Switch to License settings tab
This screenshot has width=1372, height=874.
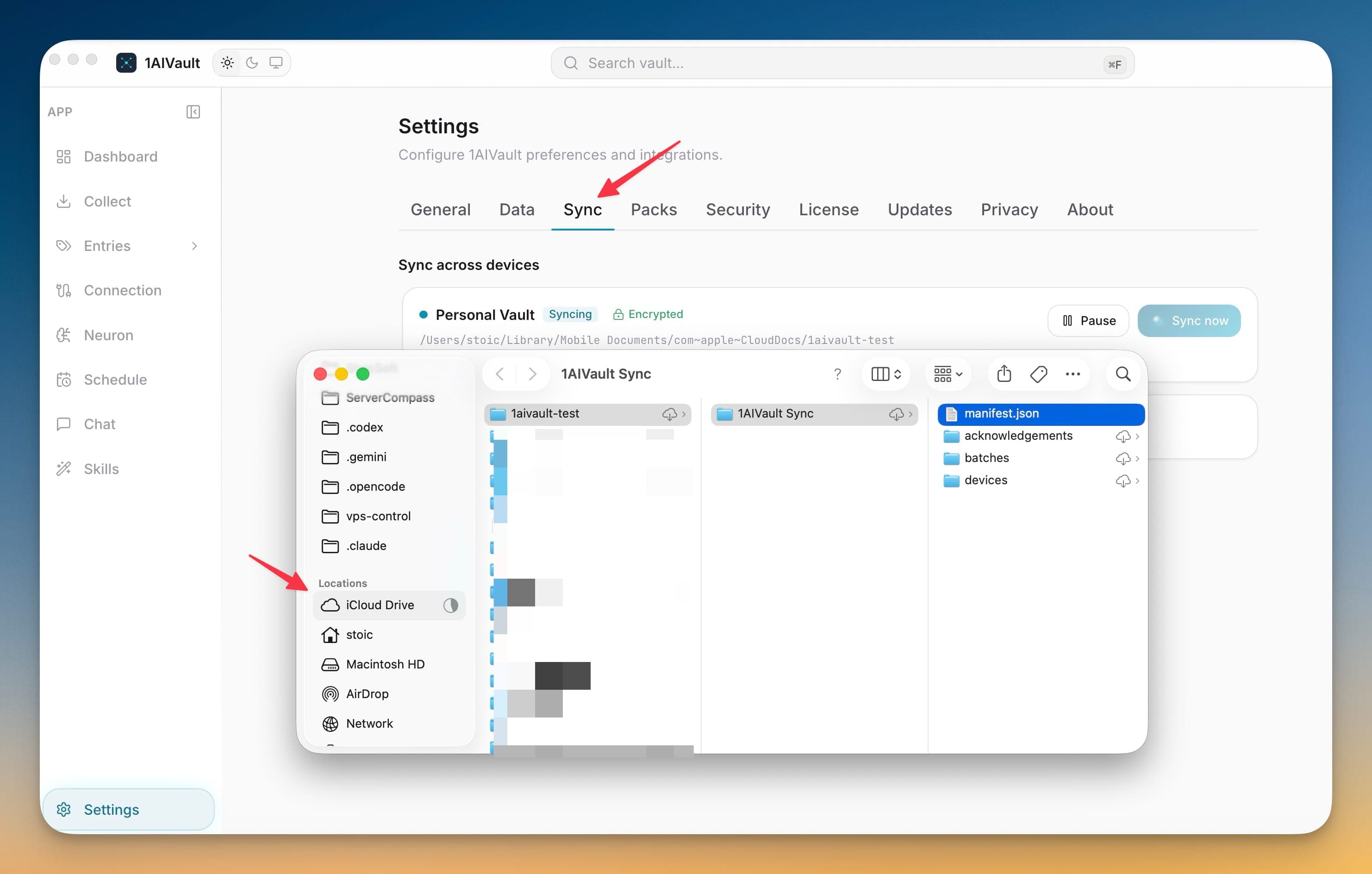point(829,210)
